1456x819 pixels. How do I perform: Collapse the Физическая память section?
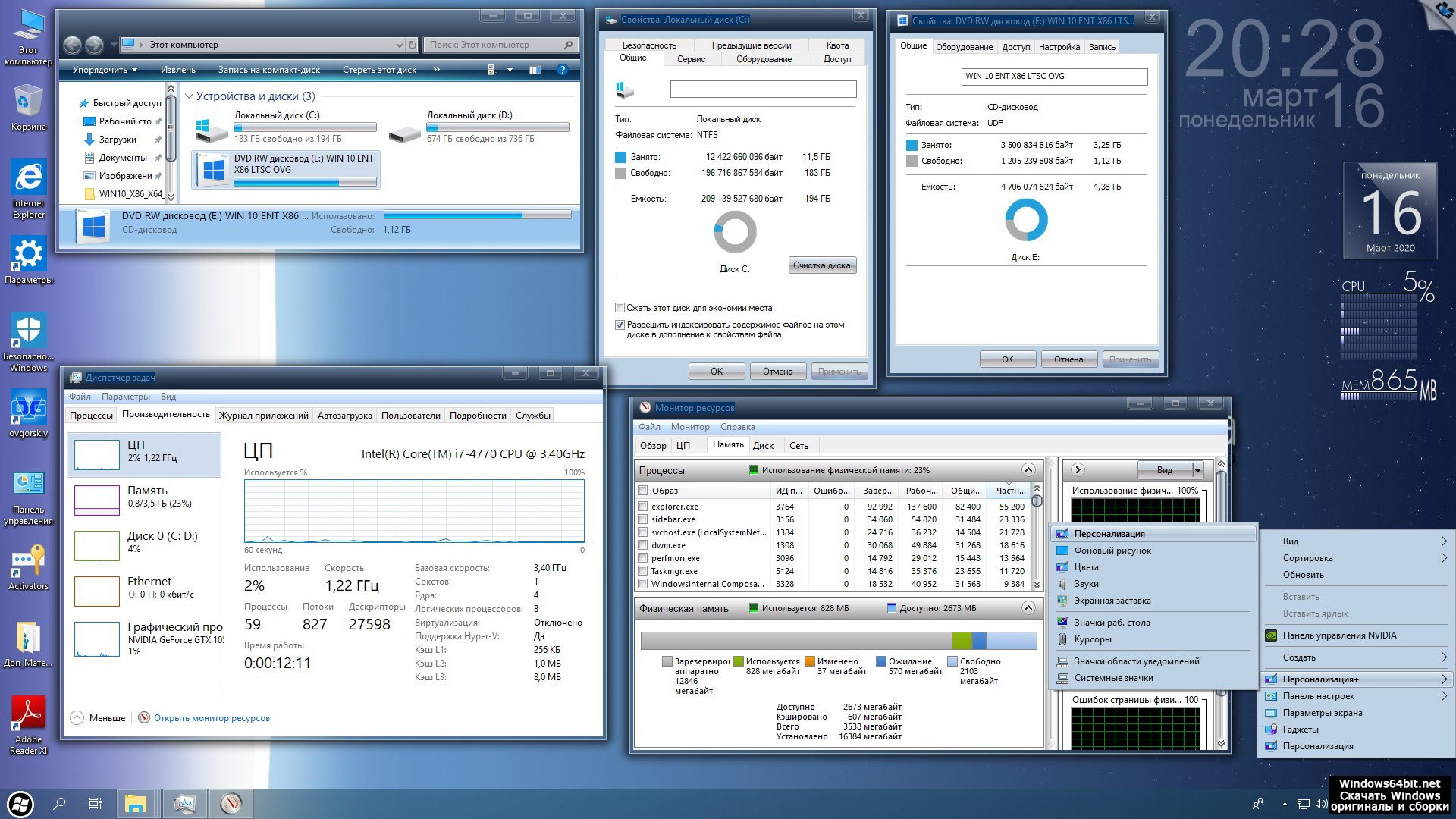1028,608
